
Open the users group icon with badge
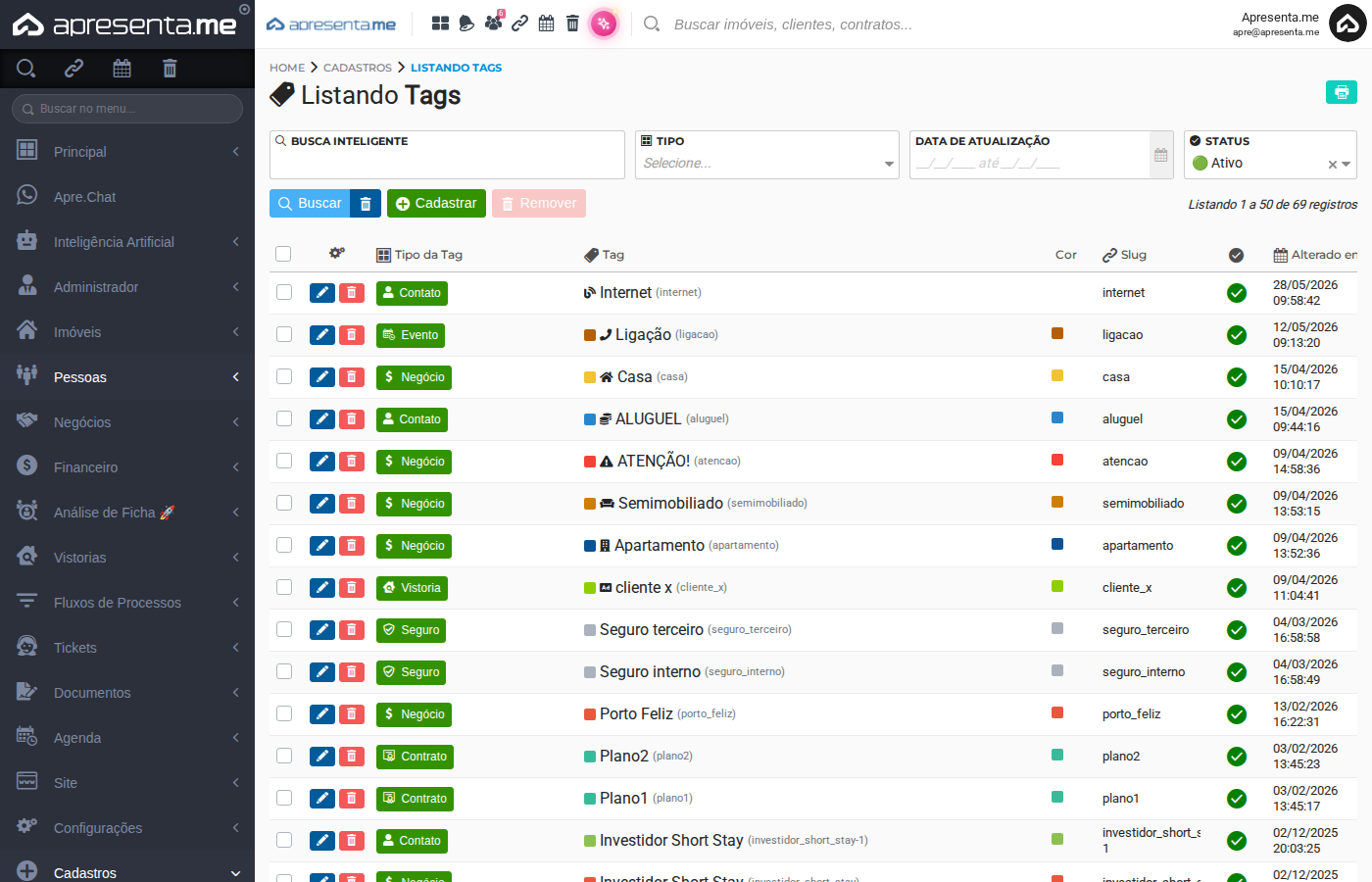coord(493,23)
